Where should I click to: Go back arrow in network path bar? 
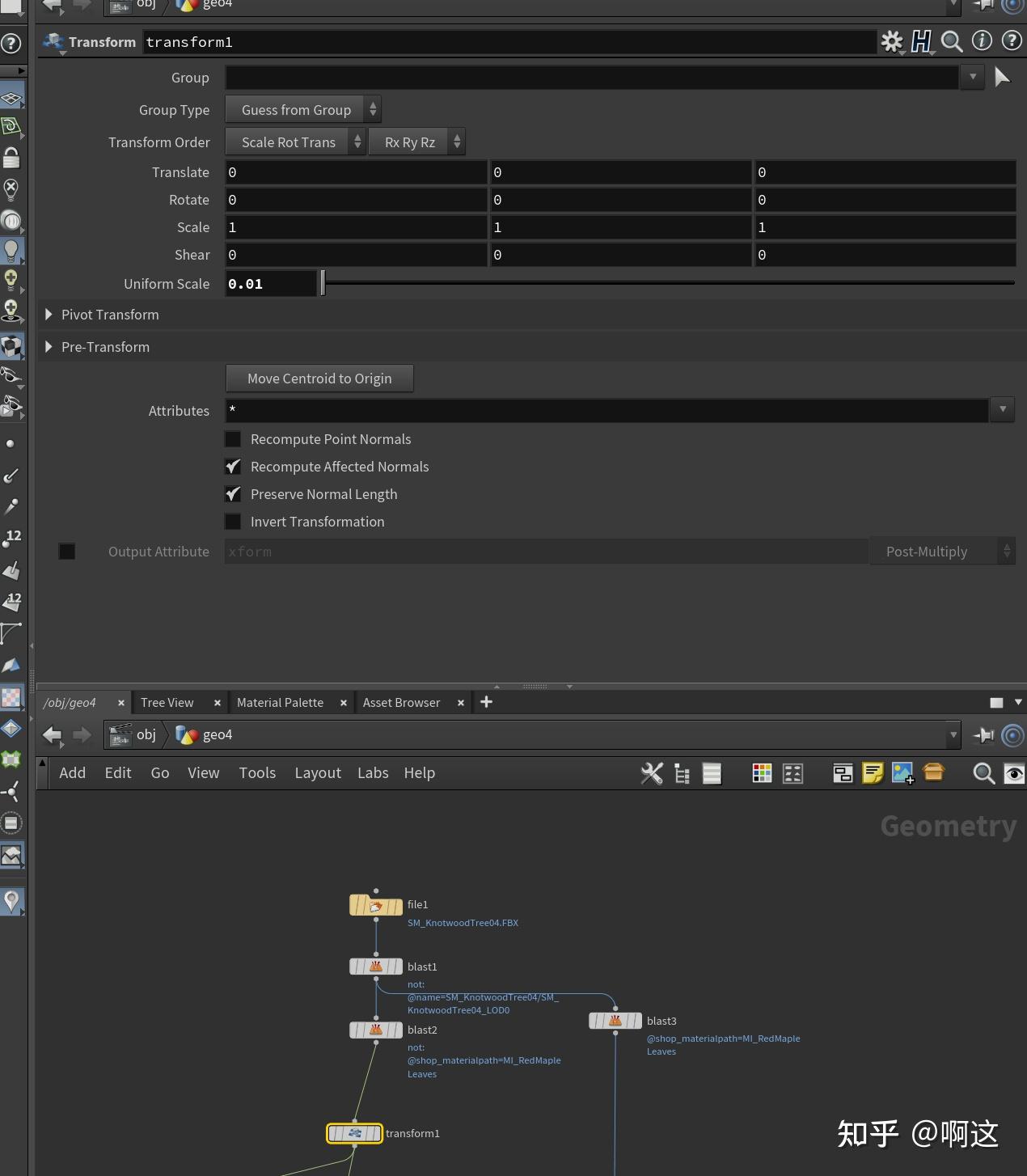(x=52, y=735)
